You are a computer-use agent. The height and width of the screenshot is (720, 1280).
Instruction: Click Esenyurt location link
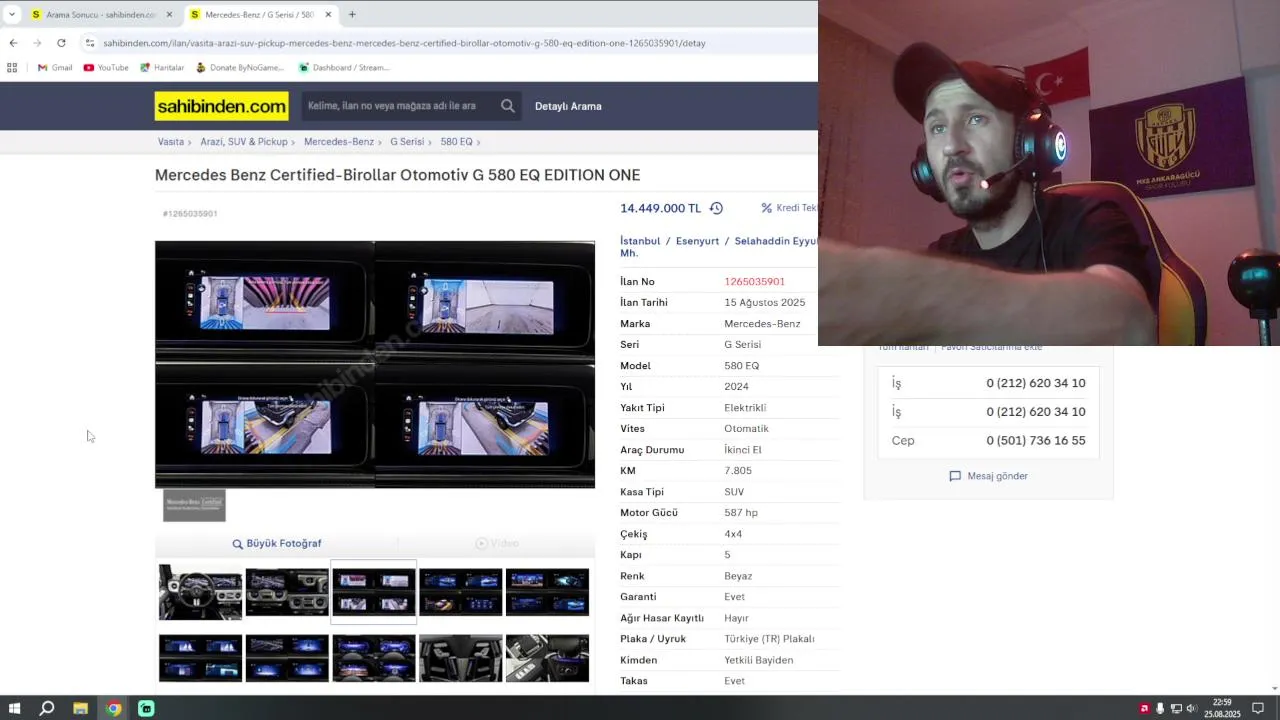click(697, 241)
